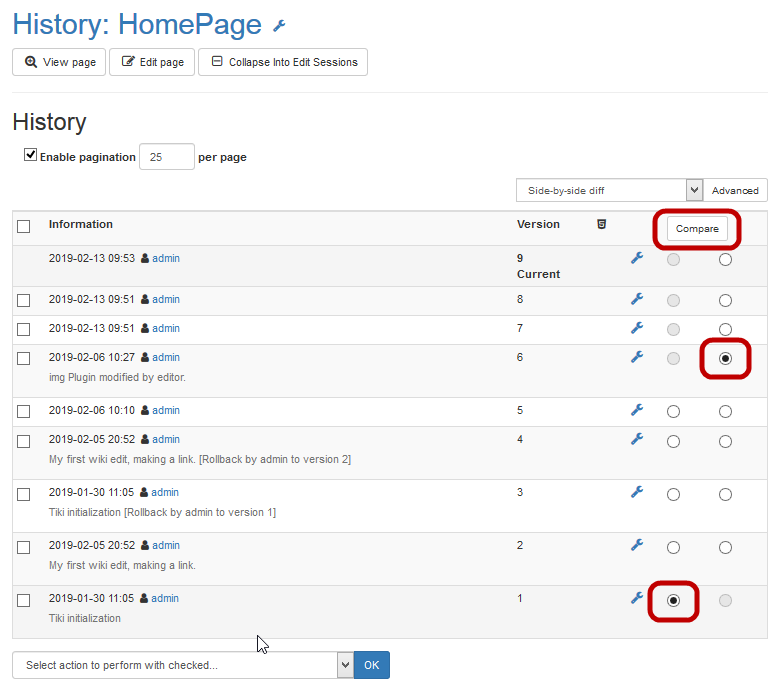The height and width of the screenshot is (681, 777).
Task: Open admin user link in version 5 row
Action: pyautogui.click(x=166, y=410)
